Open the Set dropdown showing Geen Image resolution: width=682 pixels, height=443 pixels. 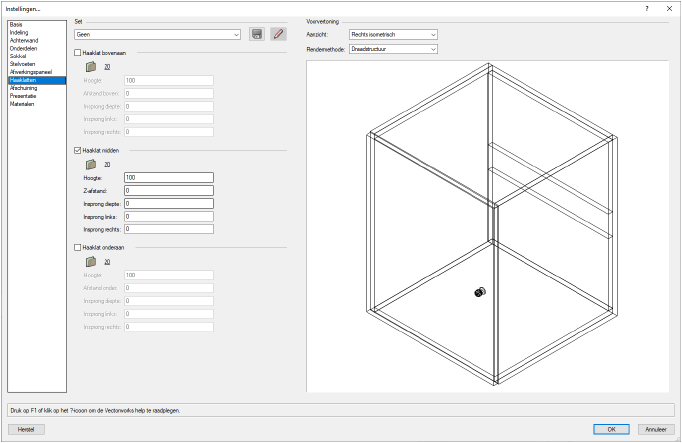click(157, 34)
